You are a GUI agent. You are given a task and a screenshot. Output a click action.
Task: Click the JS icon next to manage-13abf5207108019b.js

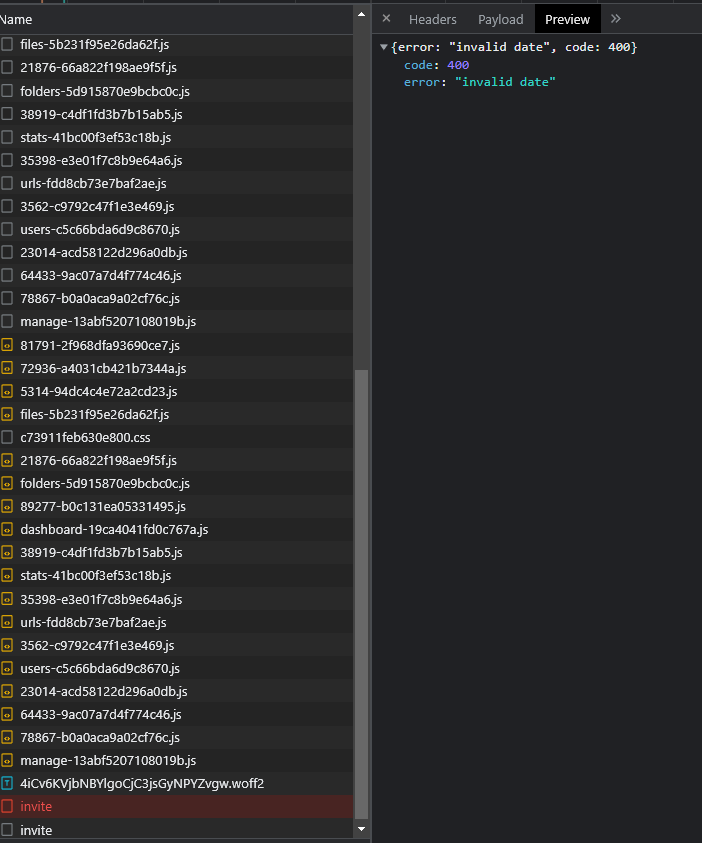coord(10,760)
